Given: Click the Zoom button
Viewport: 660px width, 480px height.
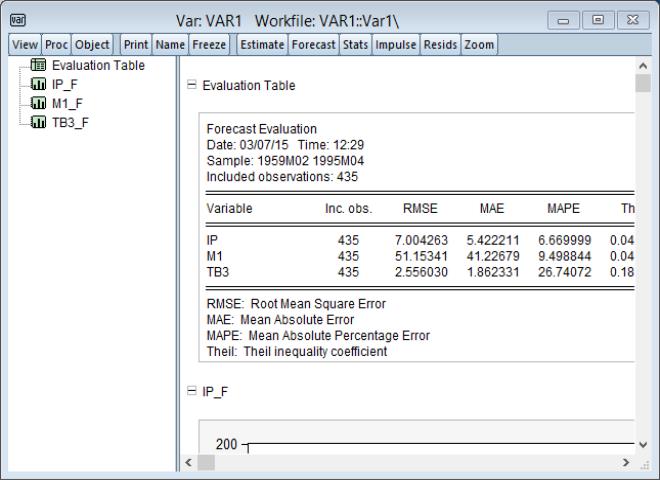Looking at the screenshot, I should point(479,45).
